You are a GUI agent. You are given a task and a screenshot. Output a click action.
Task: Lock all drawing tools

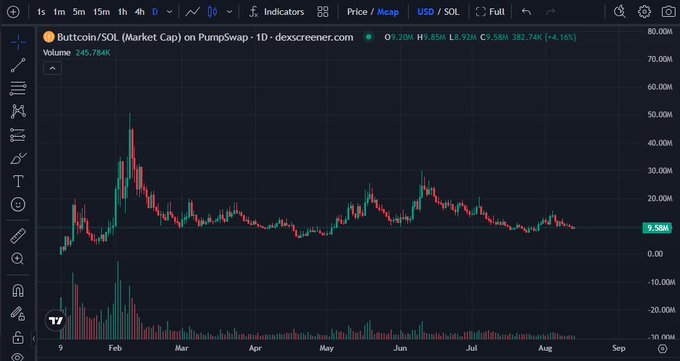[18, 337]
